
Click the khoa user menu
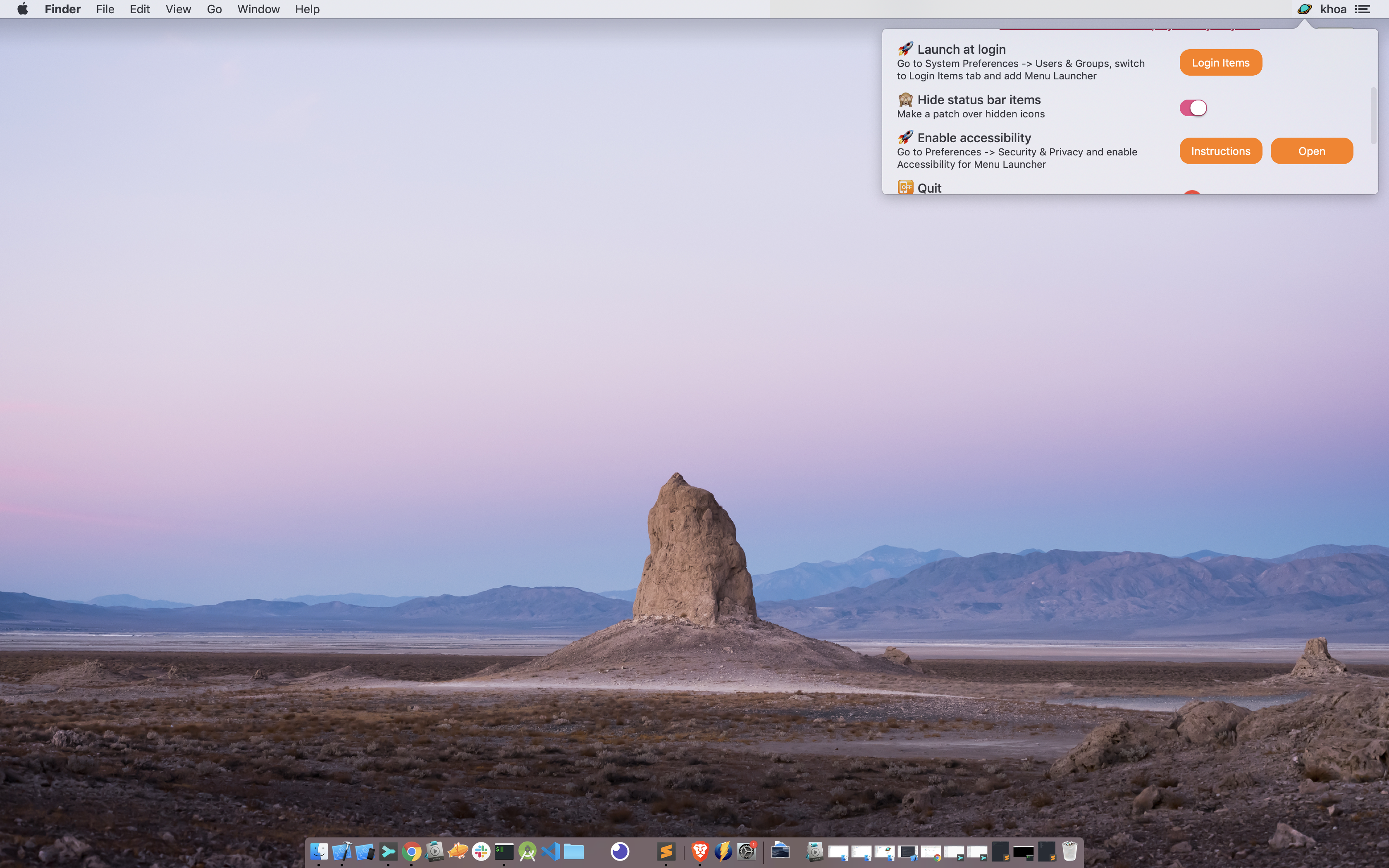tap(1333, 9)
